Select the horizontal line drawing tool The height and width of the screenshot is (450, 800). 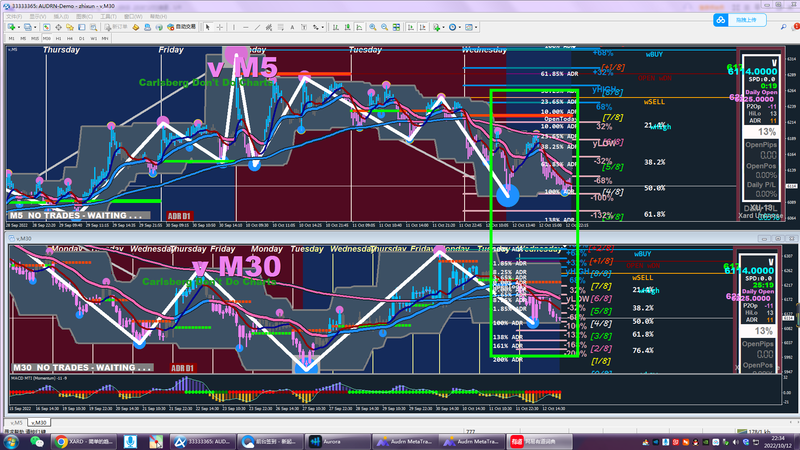pyautogui.click(x=246, y=27)
